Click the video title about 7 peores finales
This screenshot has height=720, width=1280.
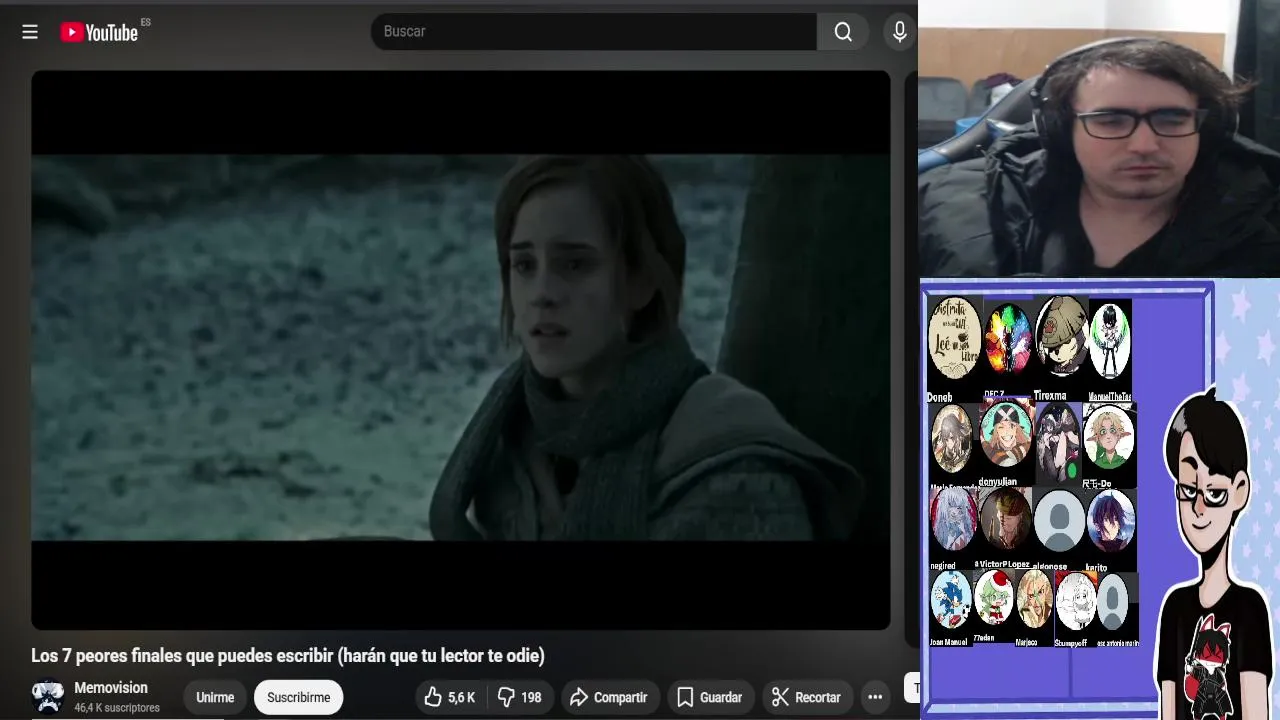[288, 656]
